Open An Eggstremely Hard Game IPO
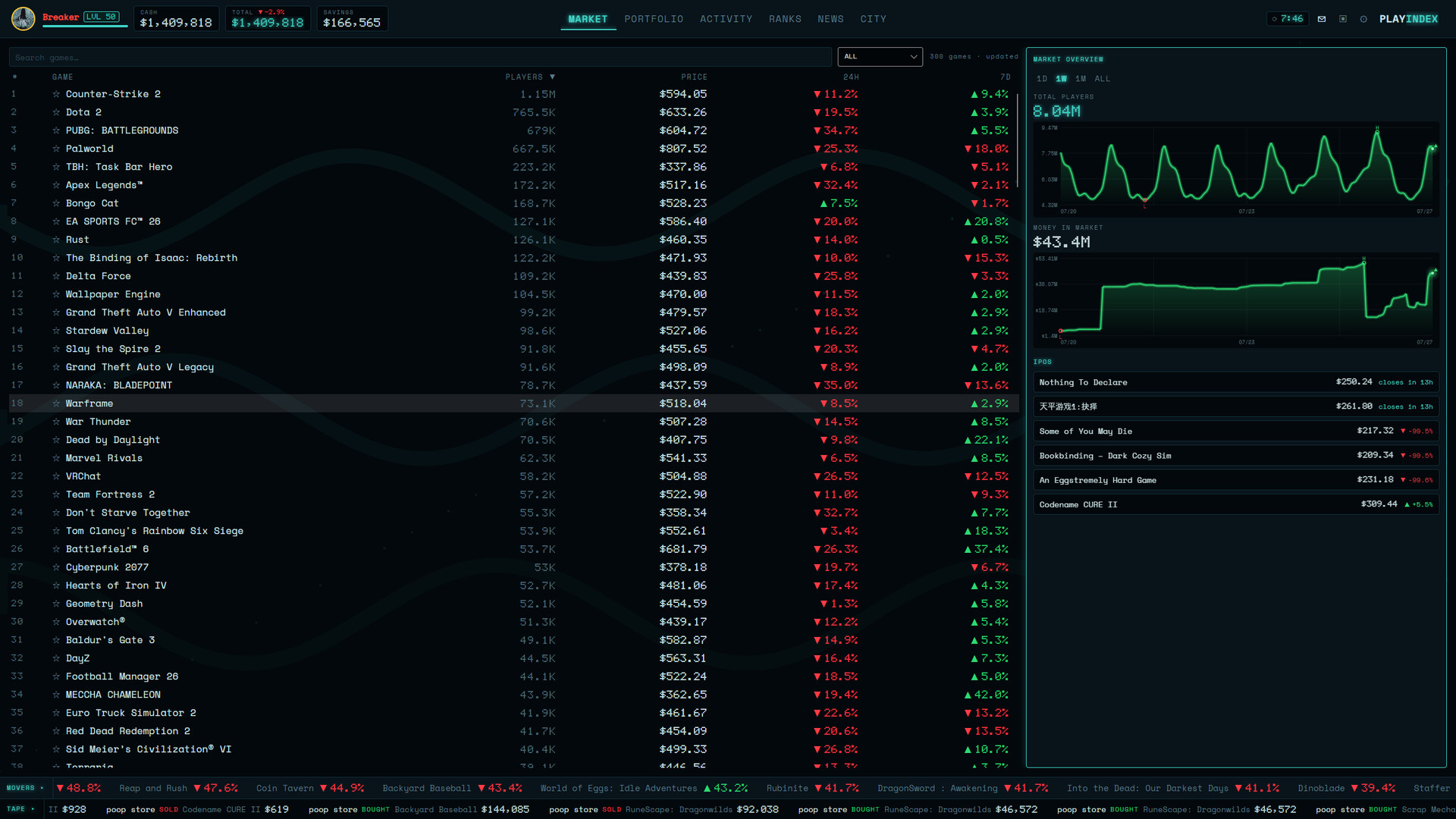This screenshot has height=819, width=1456. click(1236, 480)
